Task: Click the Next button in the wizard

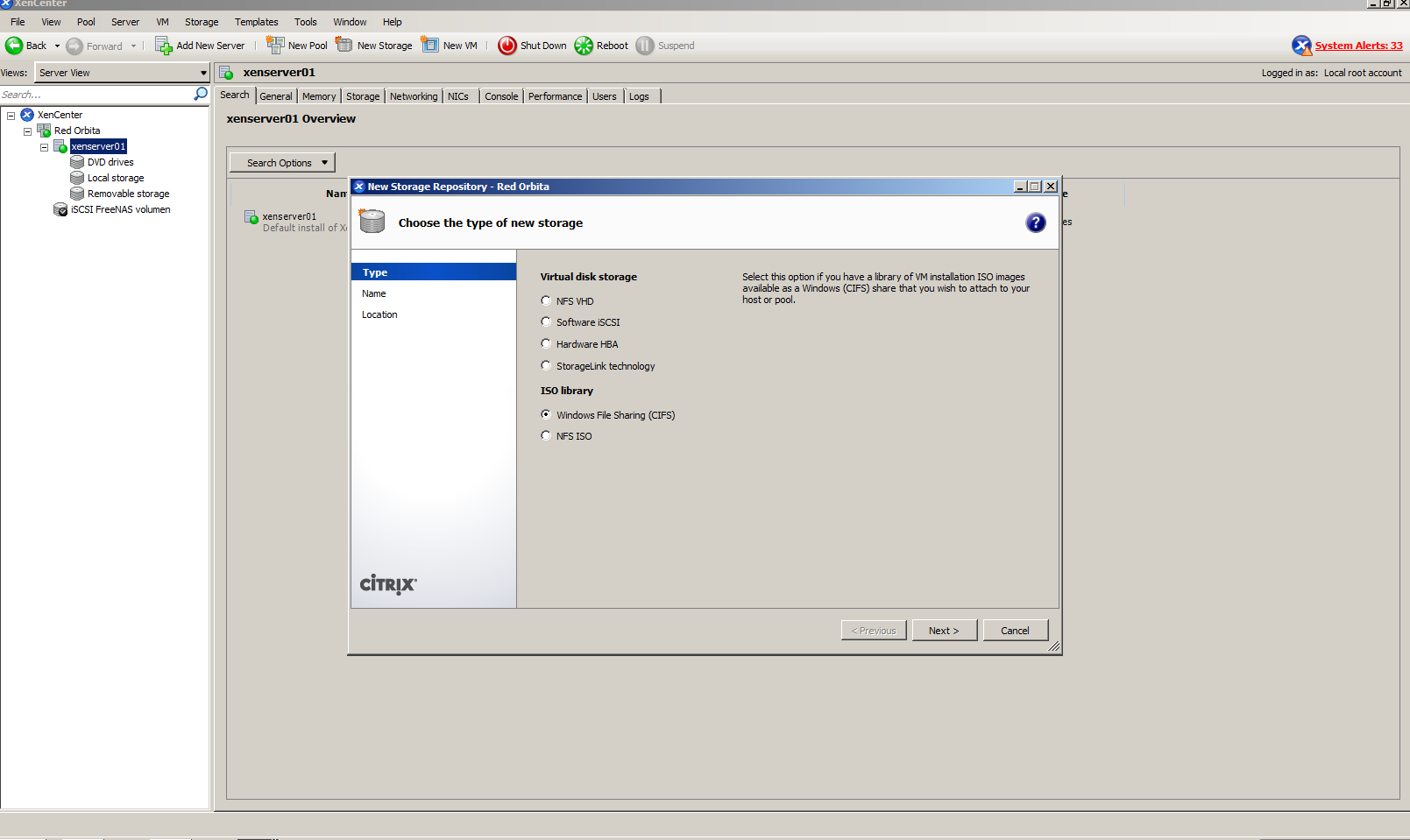Action: coord(944,631)
